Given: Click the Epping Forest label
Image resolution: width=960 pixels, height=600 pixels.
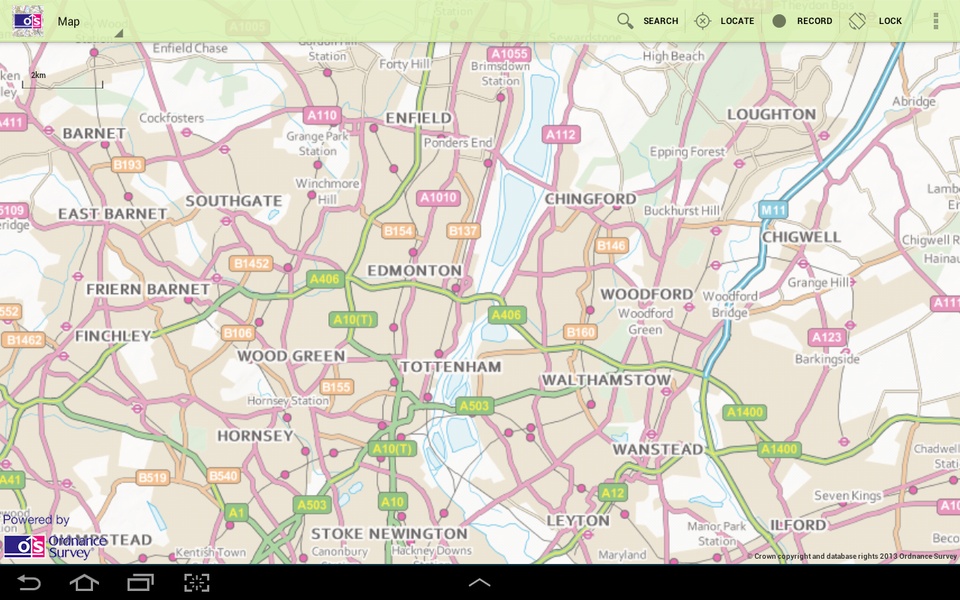Looking at the screenshot, I should (687, 152).
